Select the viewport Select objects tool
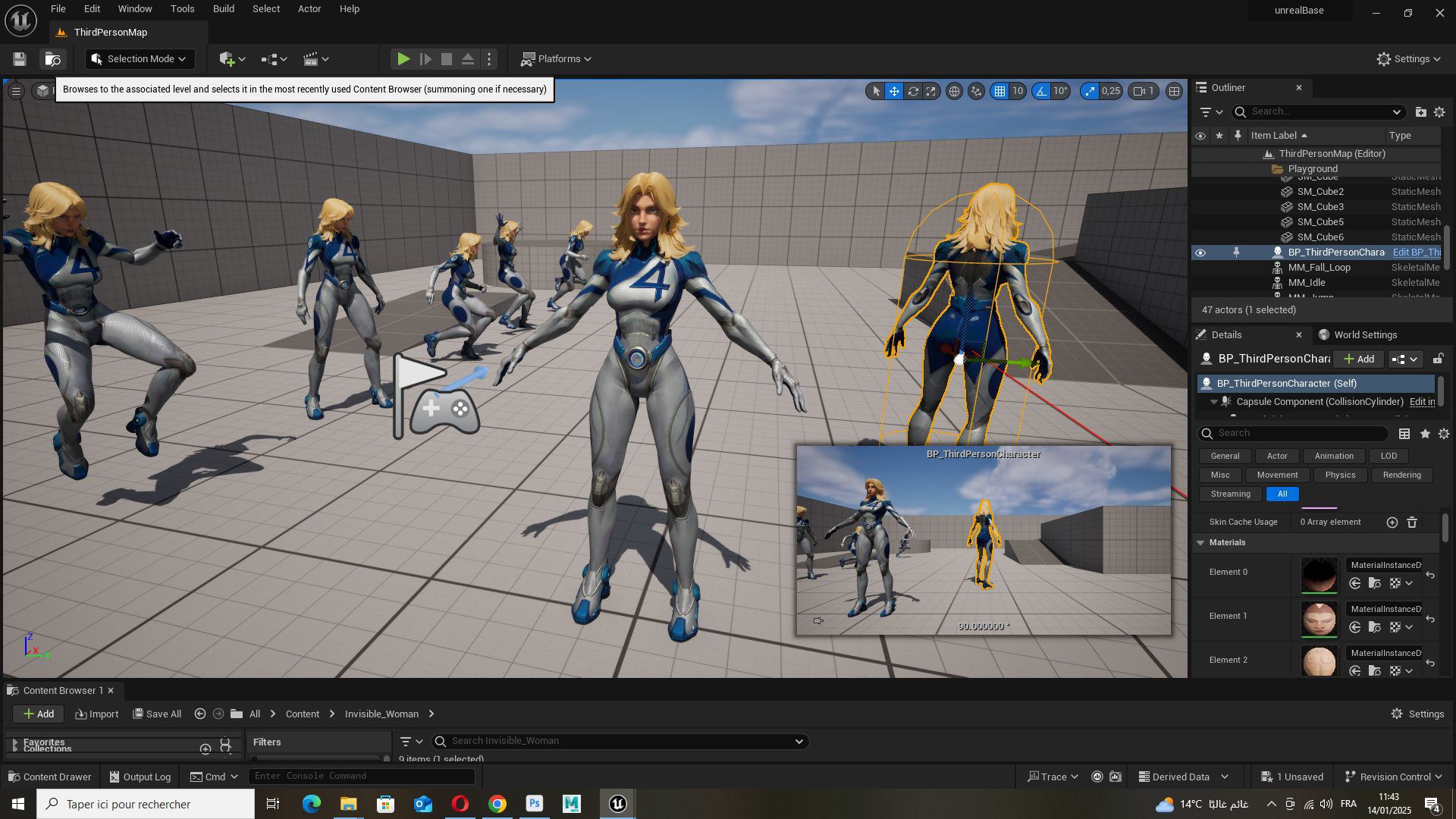The image size is (1456, 819). 876,91
